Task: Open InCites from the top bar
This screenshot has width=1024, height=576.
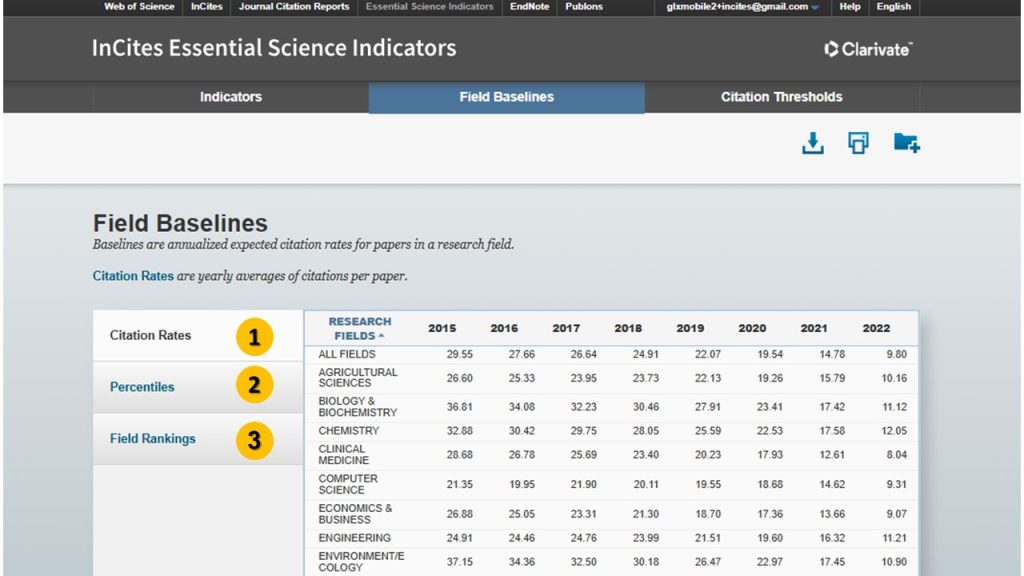Action: [x=206, y=7]
